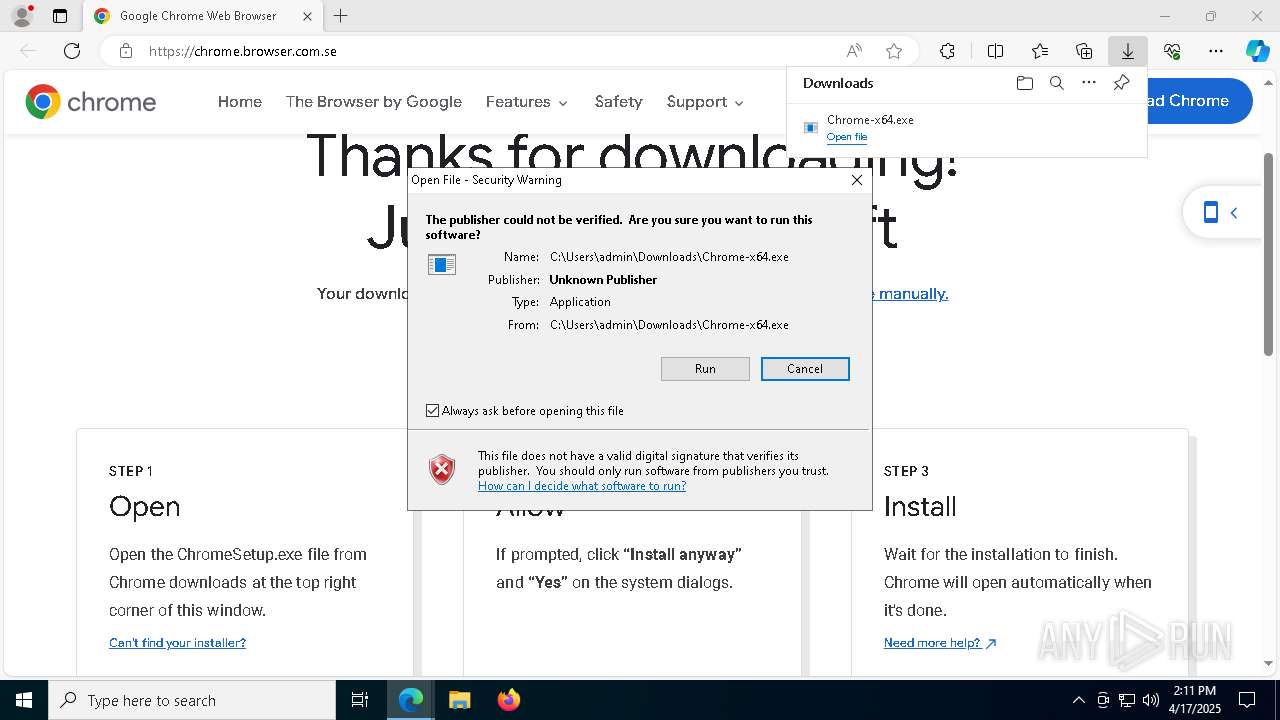
Task: Open network icon in system tray
Action: click(x=1127, y=700)
